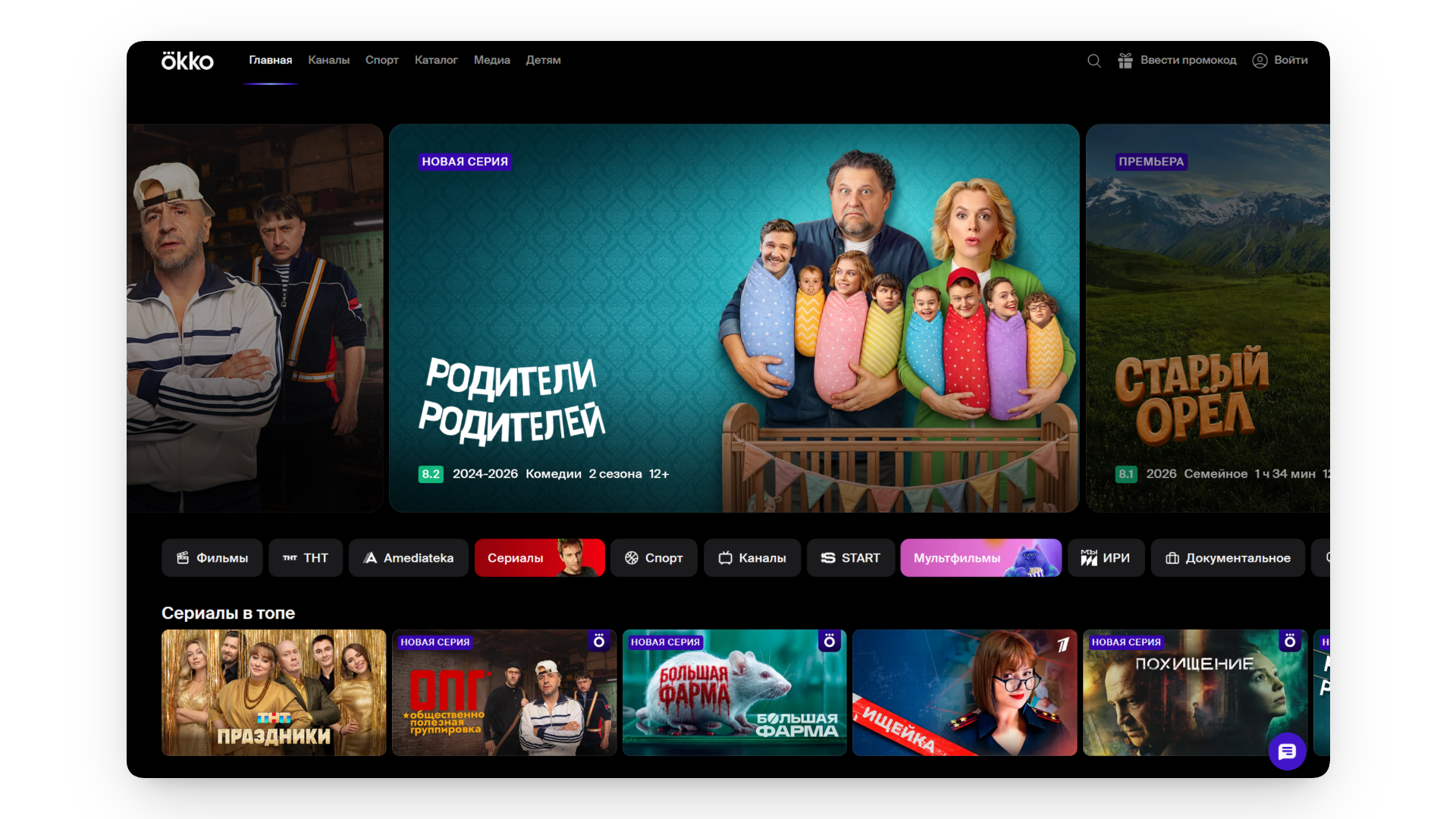Click the 2 сезона text
The width and height of the screenshot is (1456, 819).
(615, 474)
